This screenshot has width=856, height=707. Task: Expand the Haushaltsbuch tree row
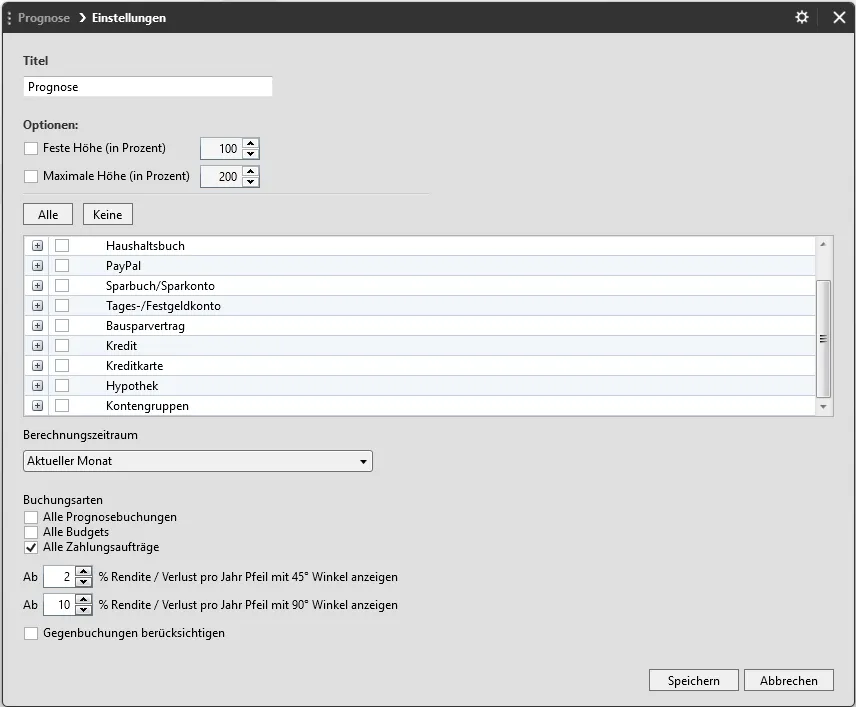tap(38, 246)
